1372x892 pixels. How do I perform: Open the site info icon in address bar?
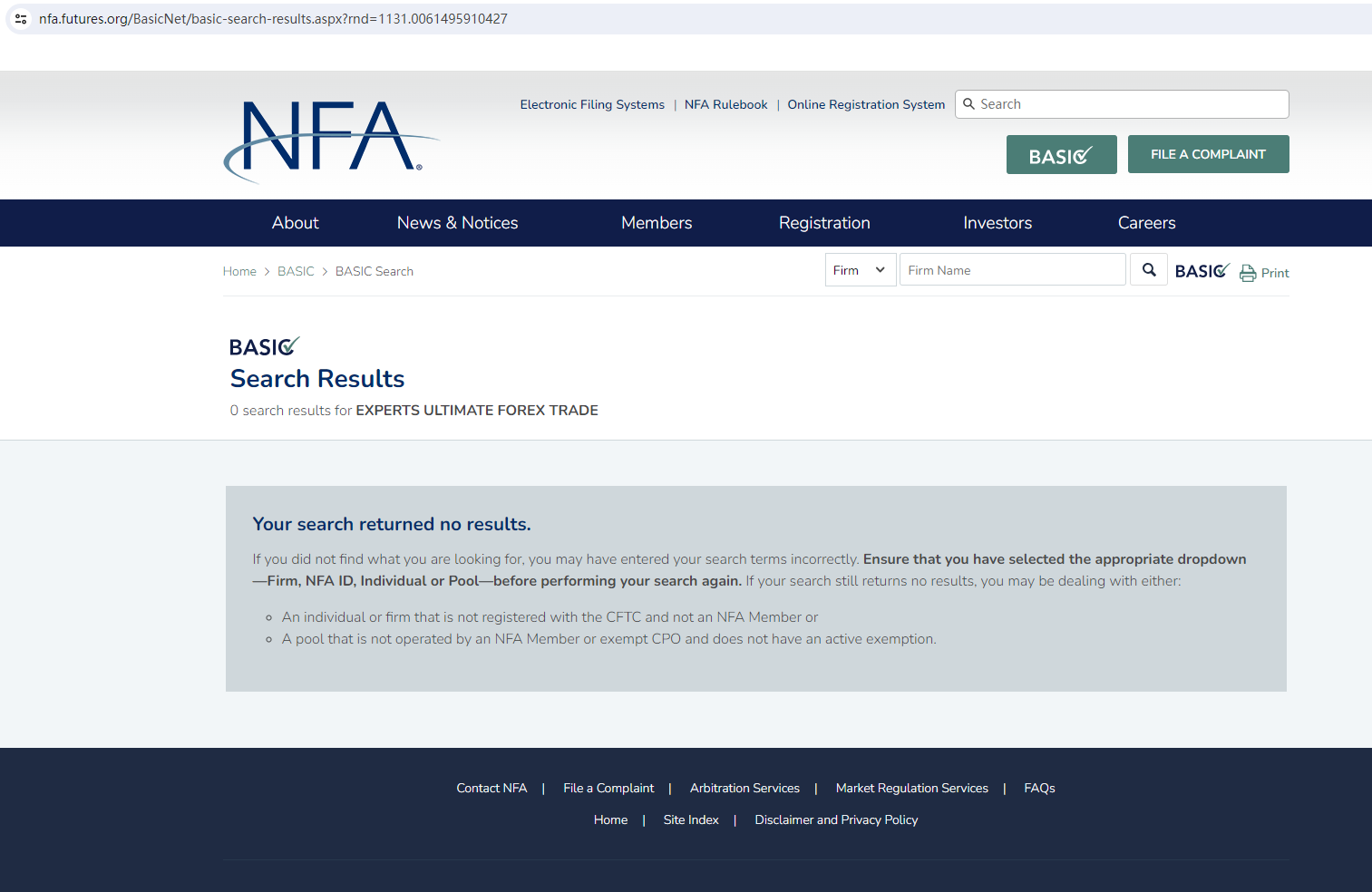[21, 19]
